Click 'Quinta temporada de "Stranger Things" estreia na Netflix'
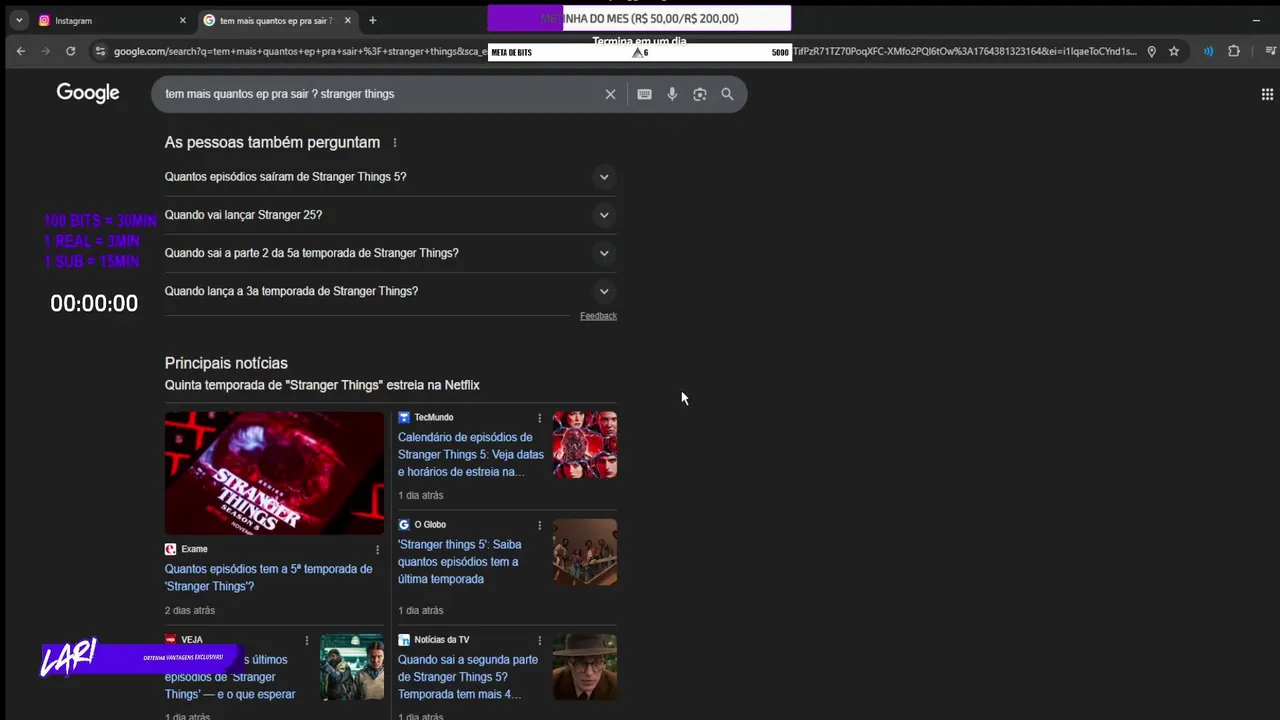 point(322,385)
